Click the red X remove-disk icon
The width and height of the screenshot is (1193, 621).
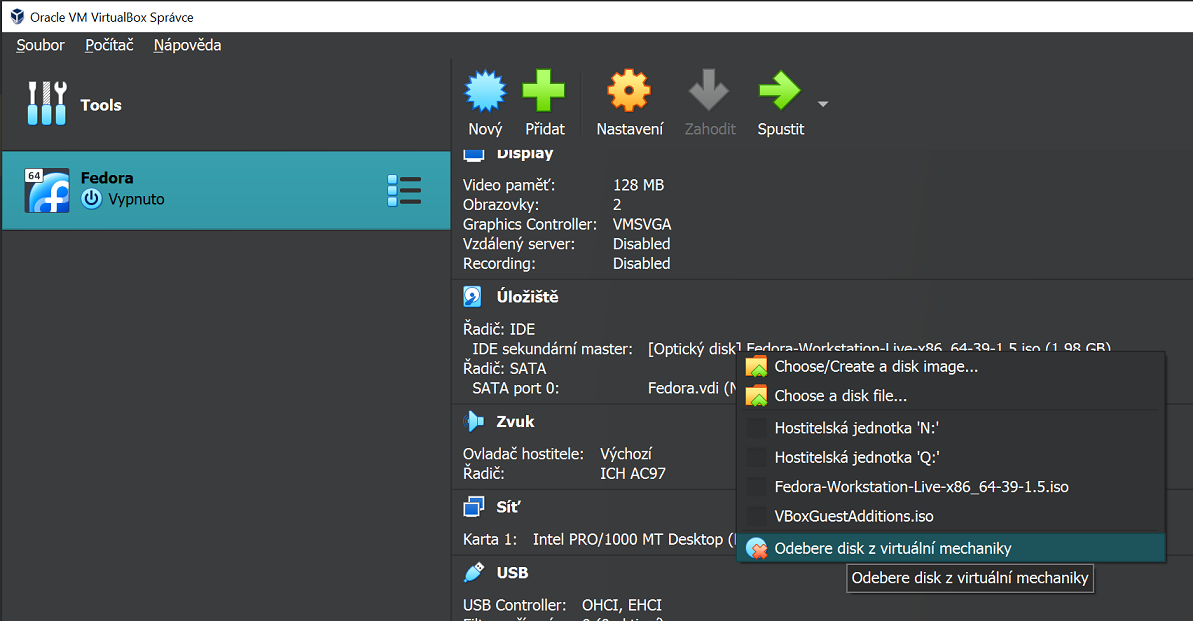(x=756, y=549)
